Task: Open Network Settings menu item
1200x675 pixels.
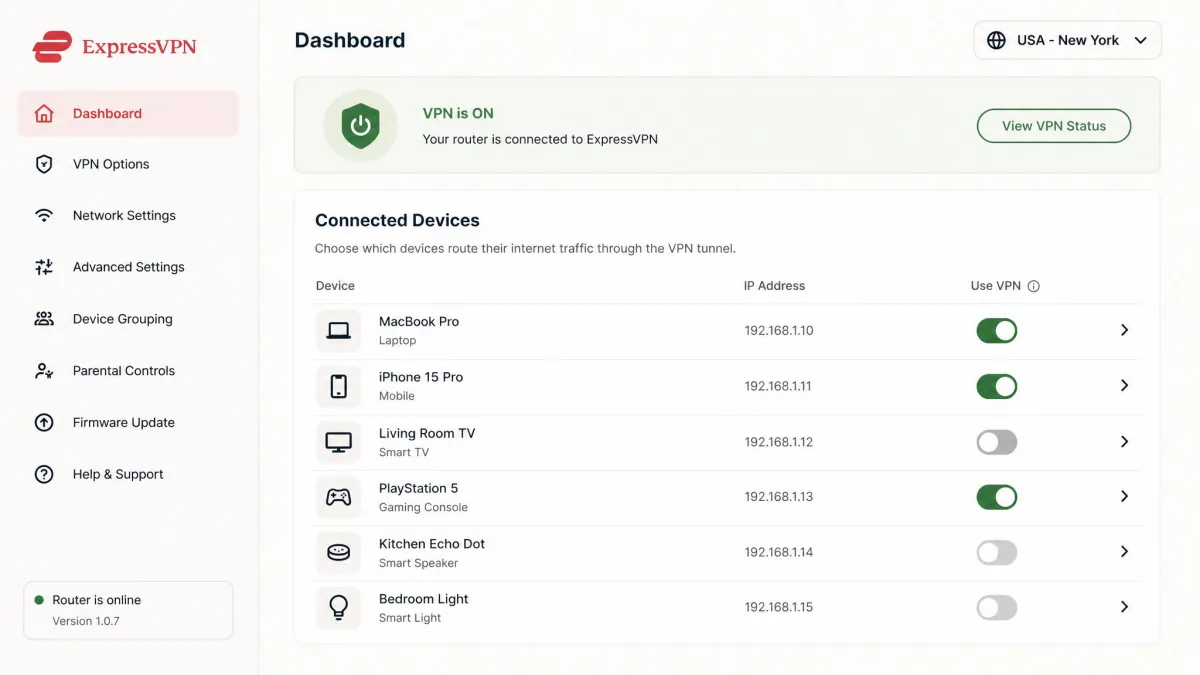Action: [128, 215]
